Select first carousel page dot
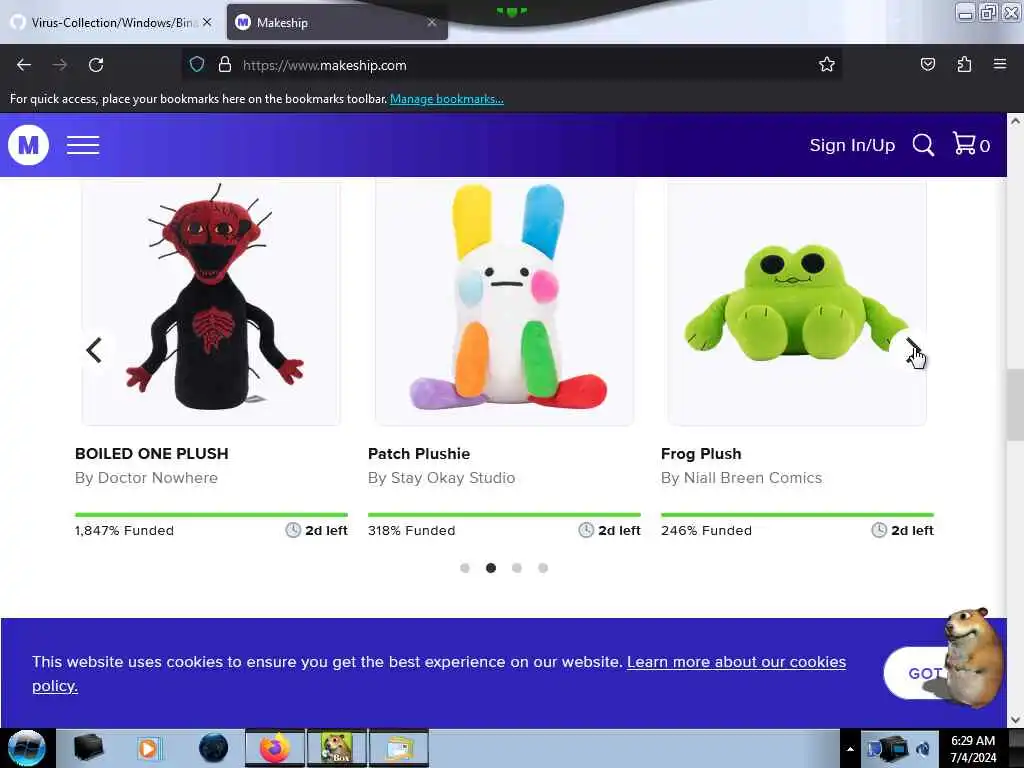The width and height of the screenshot is (1024, 768). click(x=465, y=568)
